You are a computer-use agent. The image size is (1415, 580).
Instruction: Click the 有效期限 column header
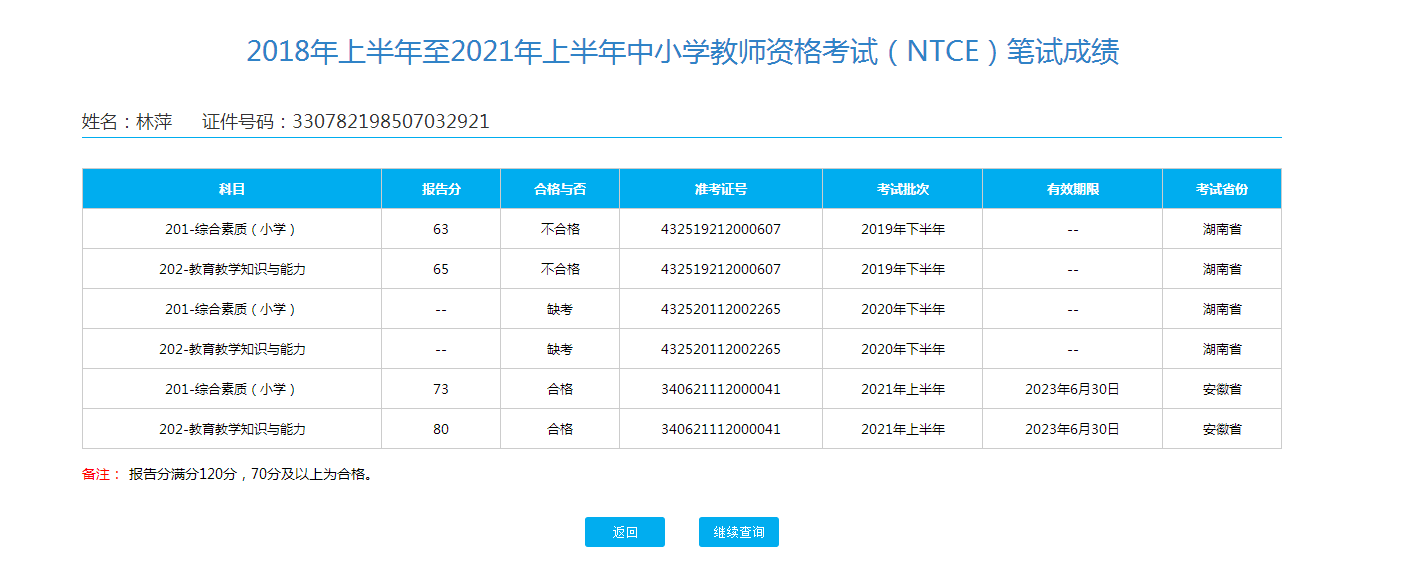click(x=1073, y=189)
